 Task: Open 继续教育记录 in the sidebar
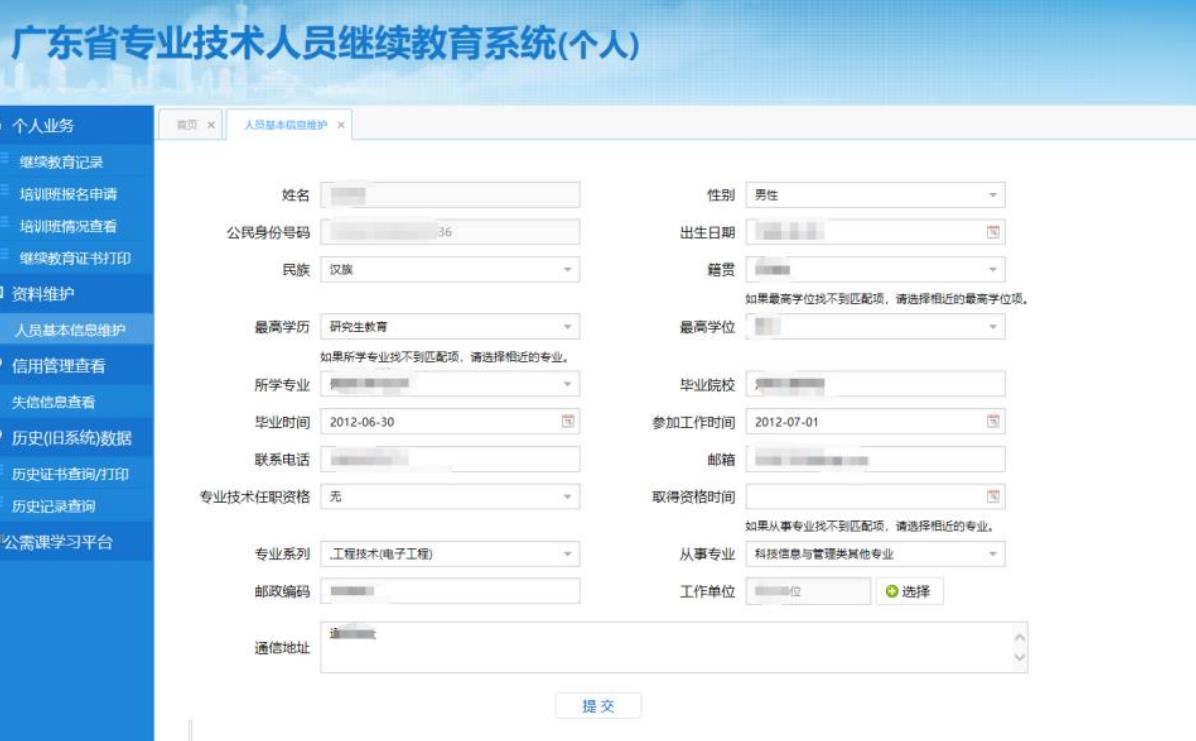[x=61, y=162]
